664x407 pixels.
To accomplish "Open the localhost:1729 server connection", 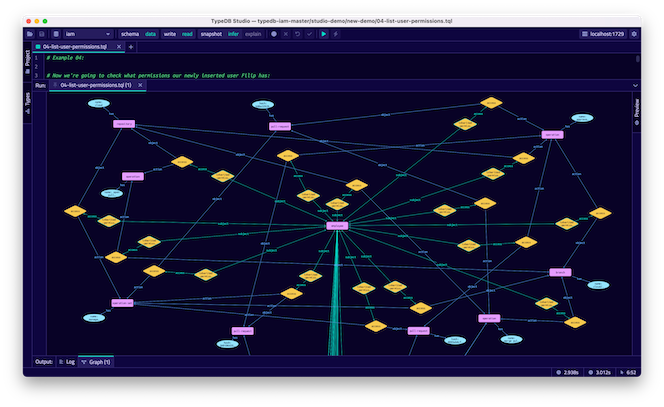I will [x=603, y=34].
